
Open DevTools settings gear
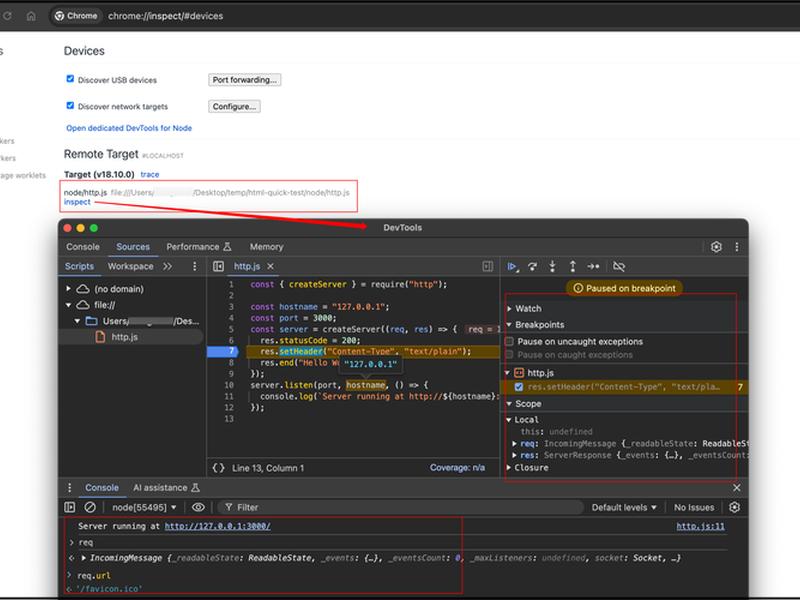click(716, 247)
